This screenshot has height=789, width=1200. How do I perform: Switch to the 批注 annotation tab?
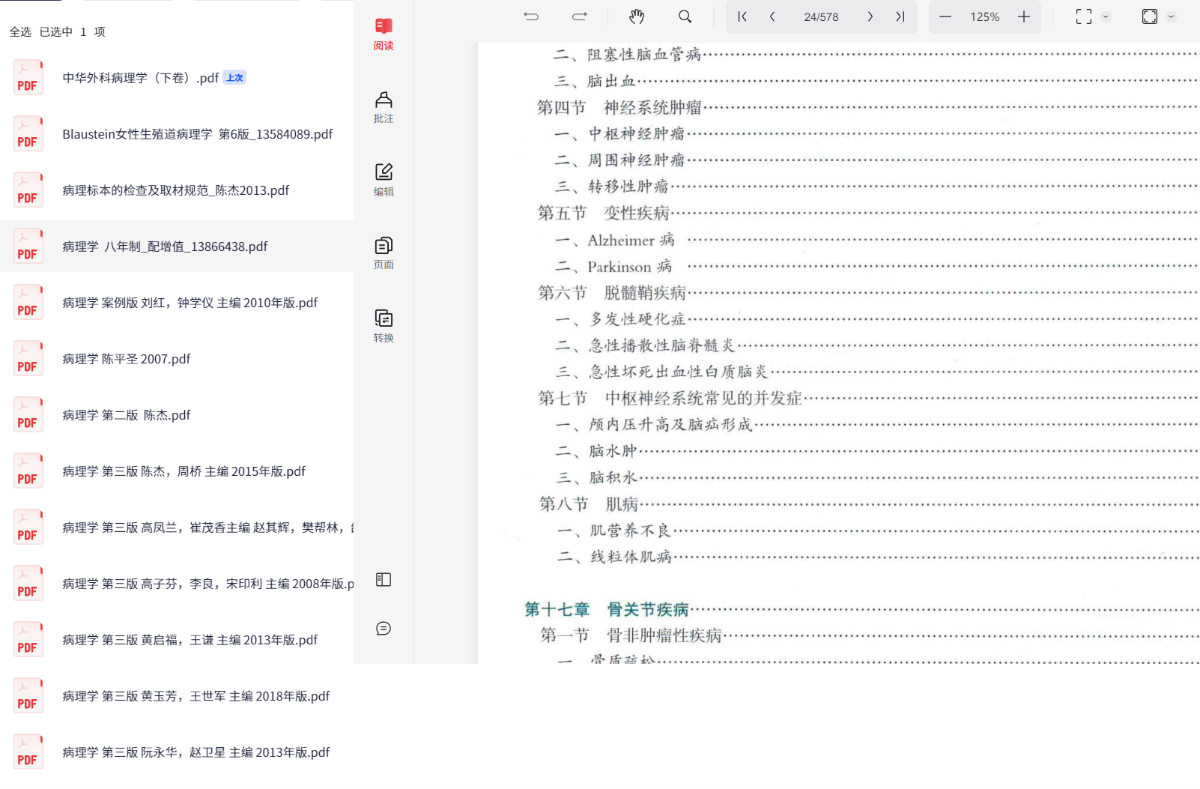383,107
